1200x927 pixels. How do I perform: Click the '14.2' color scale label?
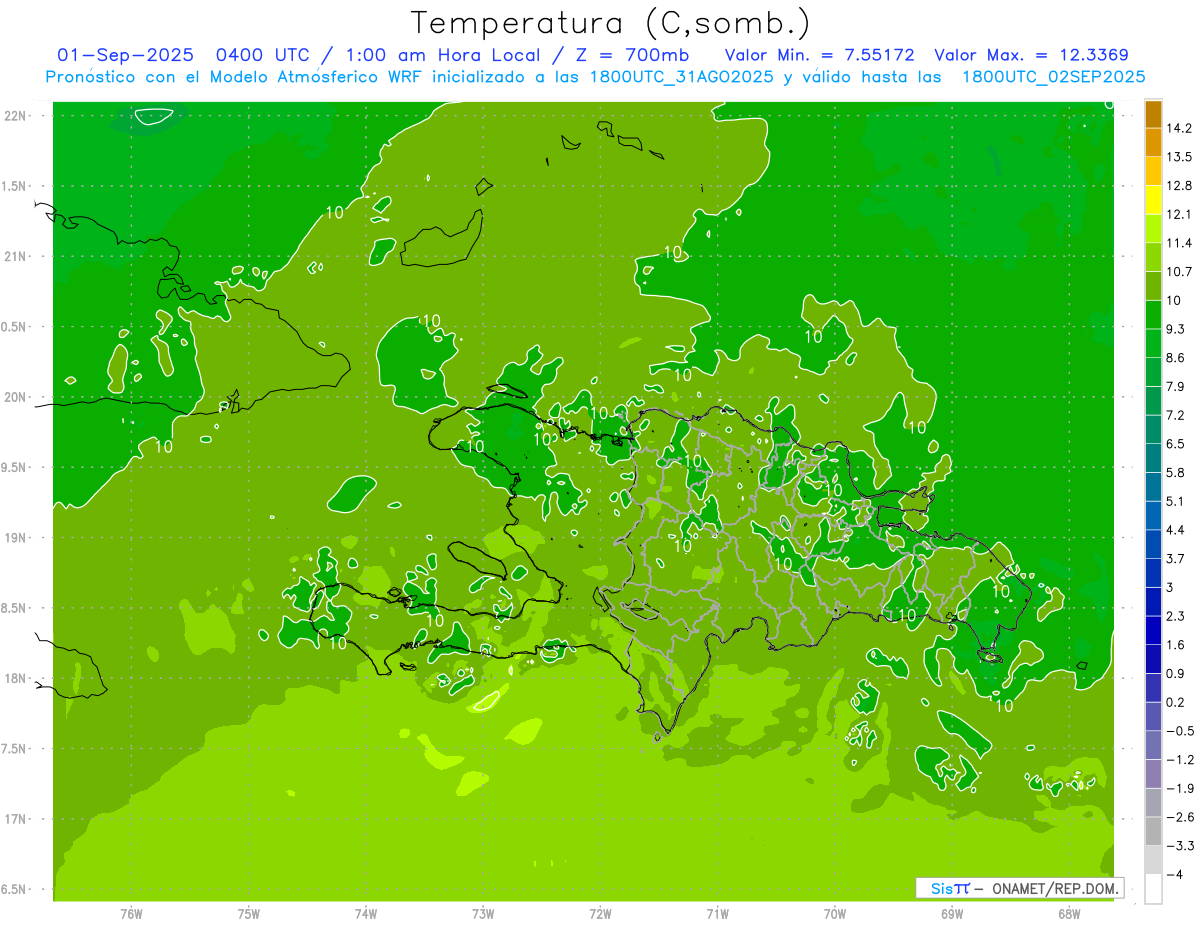(x=1180, y=128)
